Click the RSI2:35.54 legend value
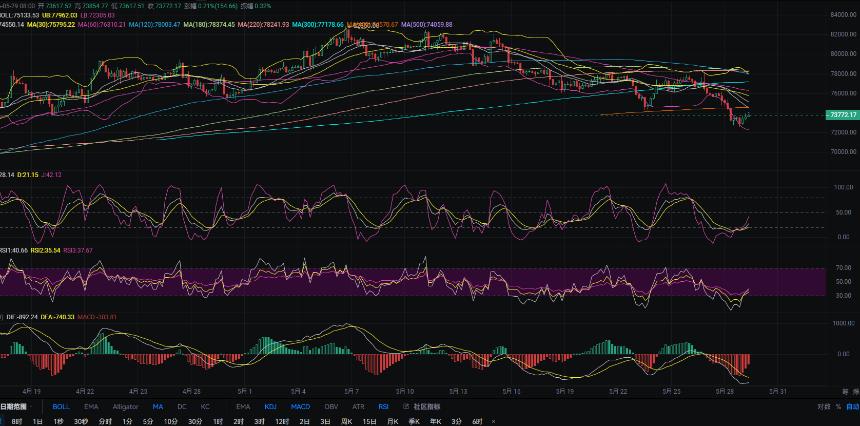 click(x=46, y=250)
